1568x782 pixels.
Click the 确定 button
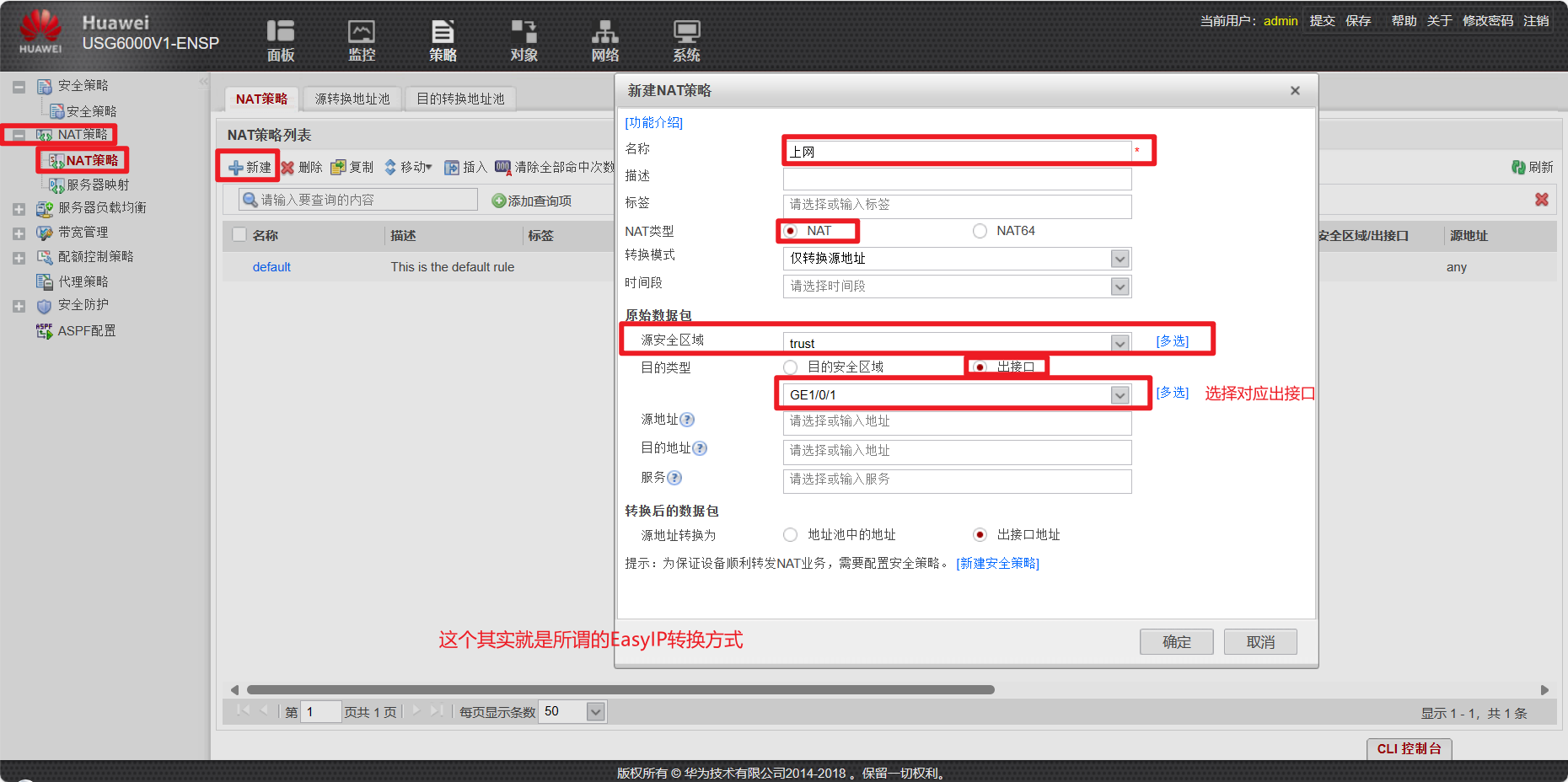pos(1177,642)
